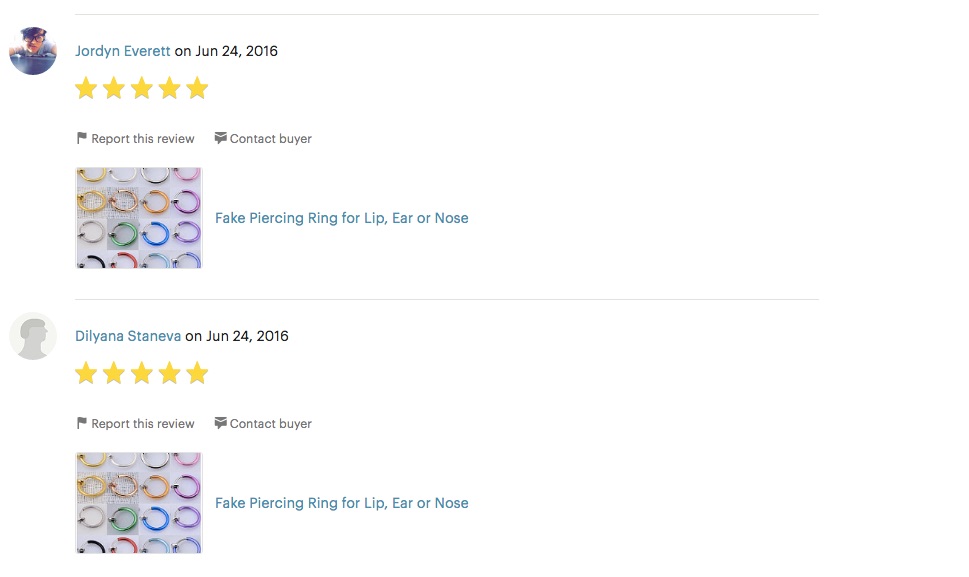This screenshot has height=577, width=969.
Task: Click flag icon in Dilyana Staneva's review
Action: pos(82,423)
